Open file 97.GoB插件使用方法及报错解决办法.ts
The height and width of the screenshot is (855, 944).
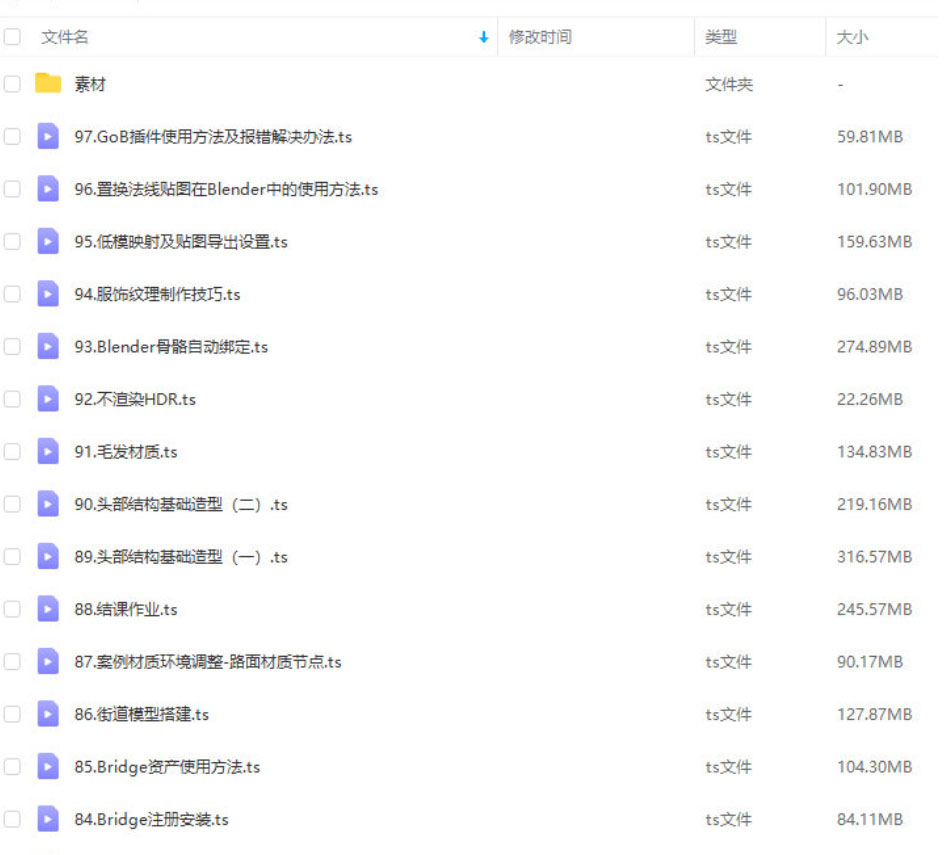pyautogui.click(x=213, y=137)
